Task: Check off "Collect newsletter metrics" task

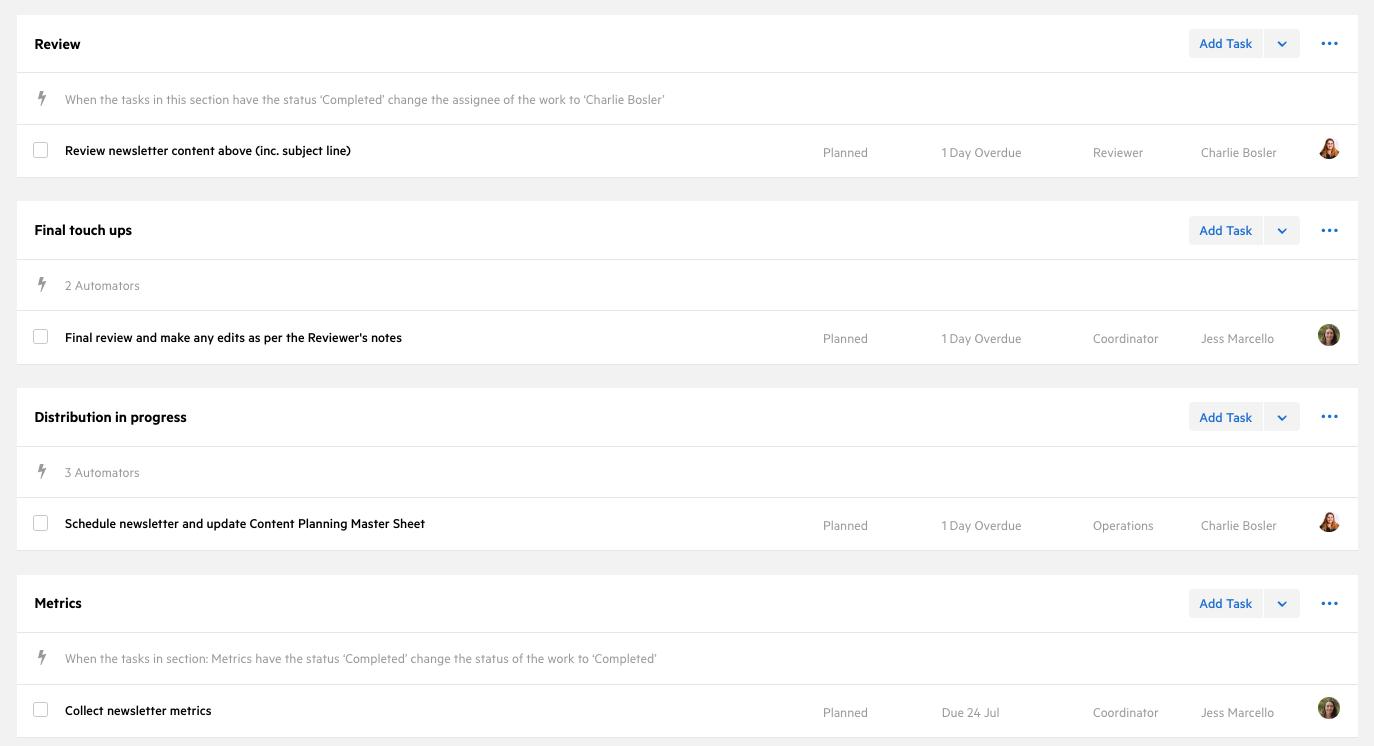Action: [x=40, y=709]
